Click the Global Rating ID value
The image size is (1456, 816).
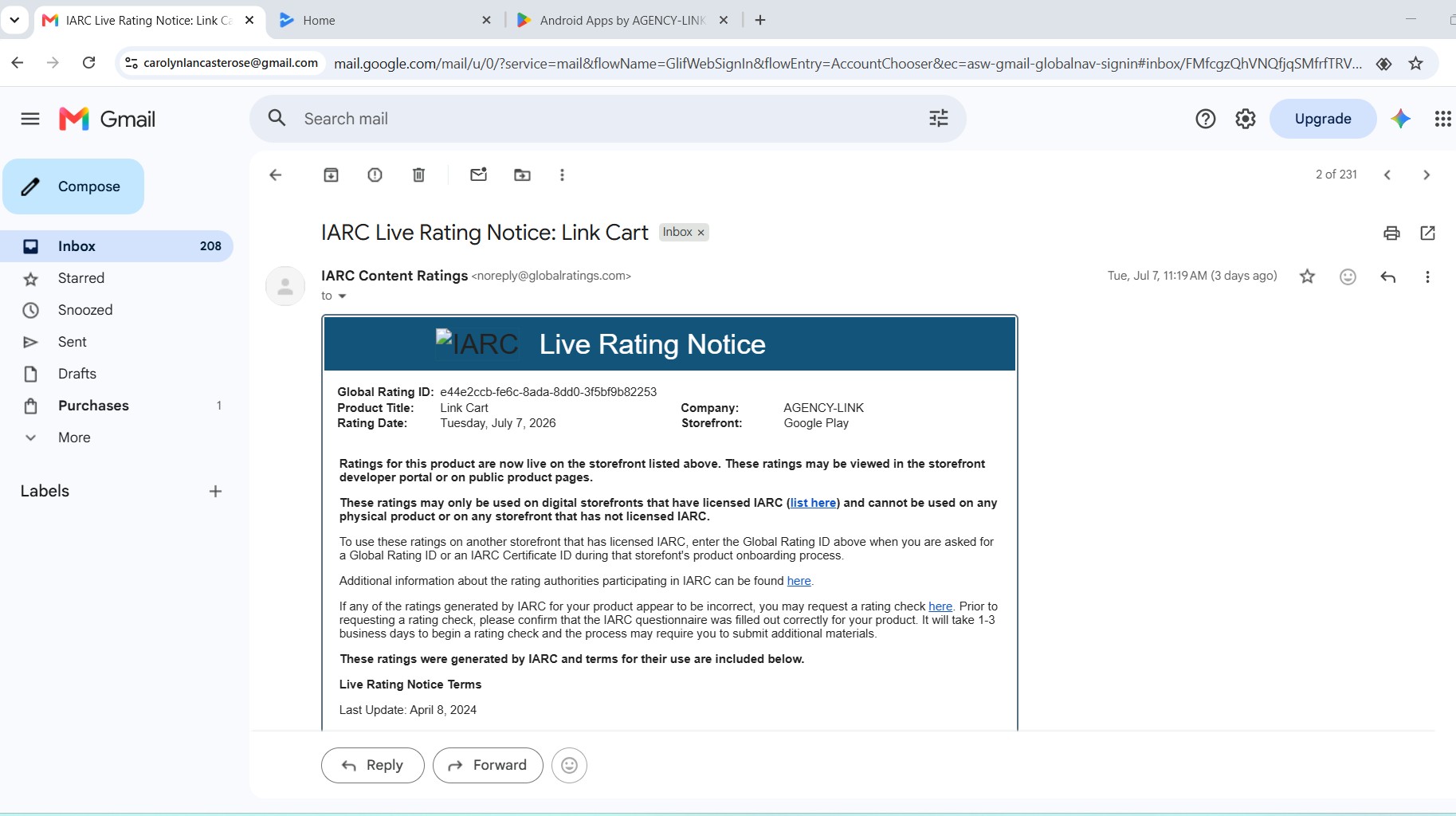[548, 392]
